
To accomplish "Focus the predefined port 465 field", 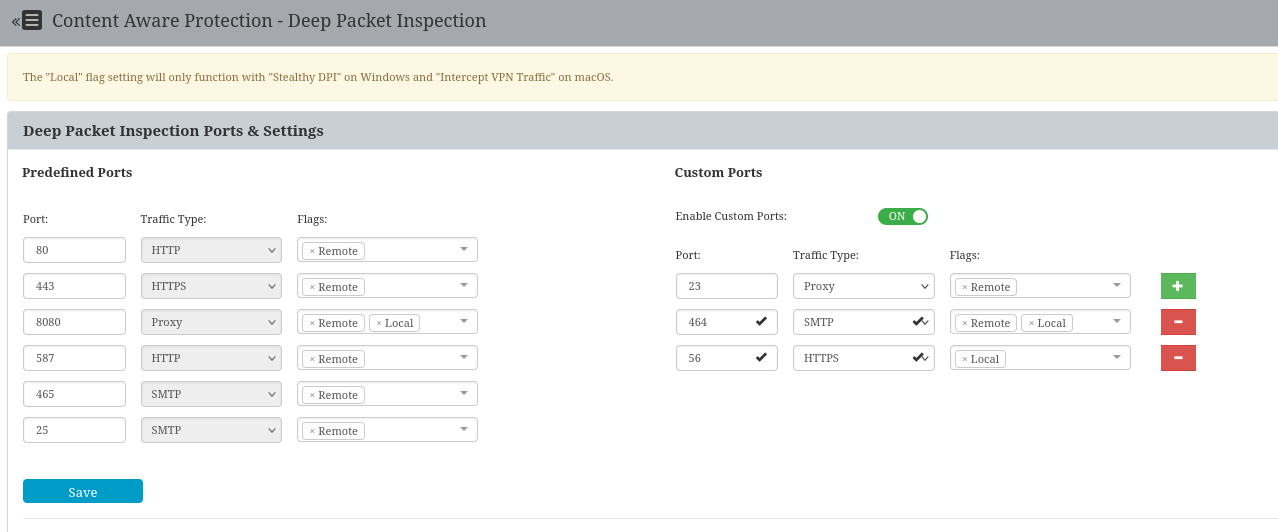I will coord(74,394).
